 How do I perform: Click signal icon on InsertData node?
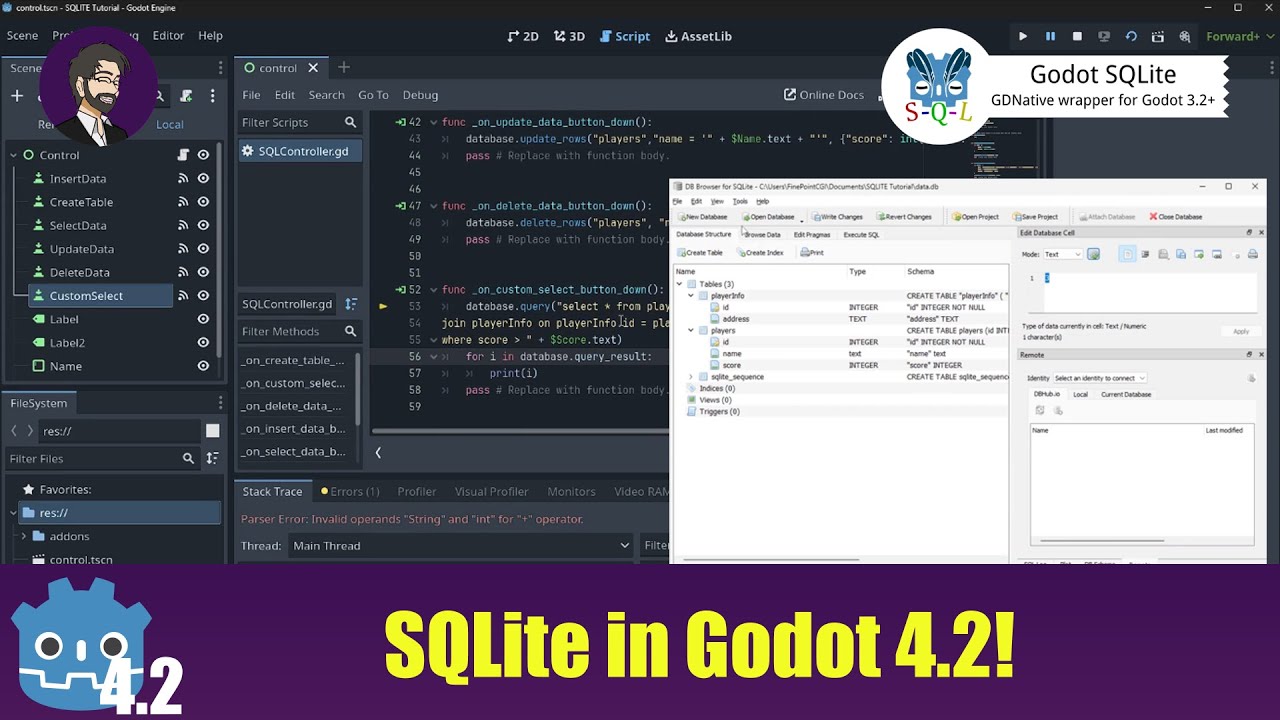coord(183,179)
